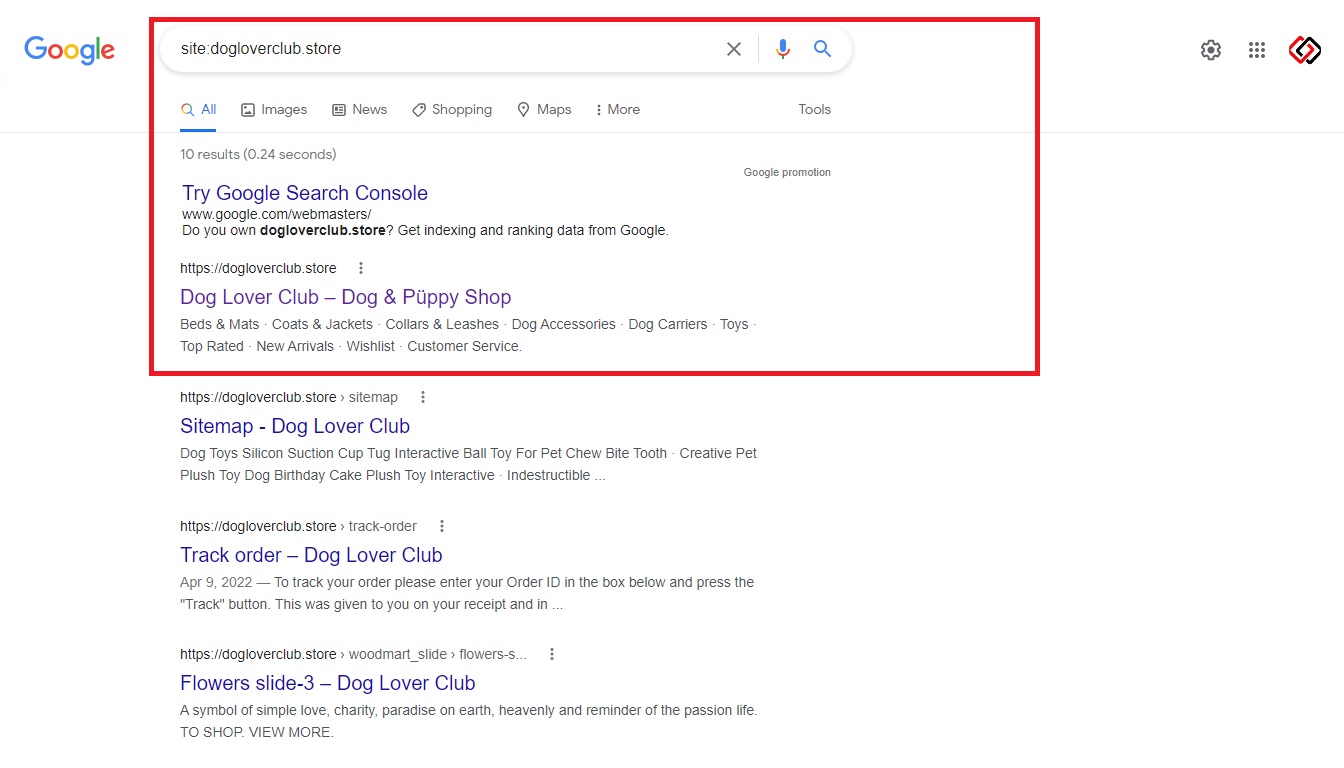The height and width of the screenshot is (768, 1344).
Task: Select the All tab
Action: (x=198, y=110)
